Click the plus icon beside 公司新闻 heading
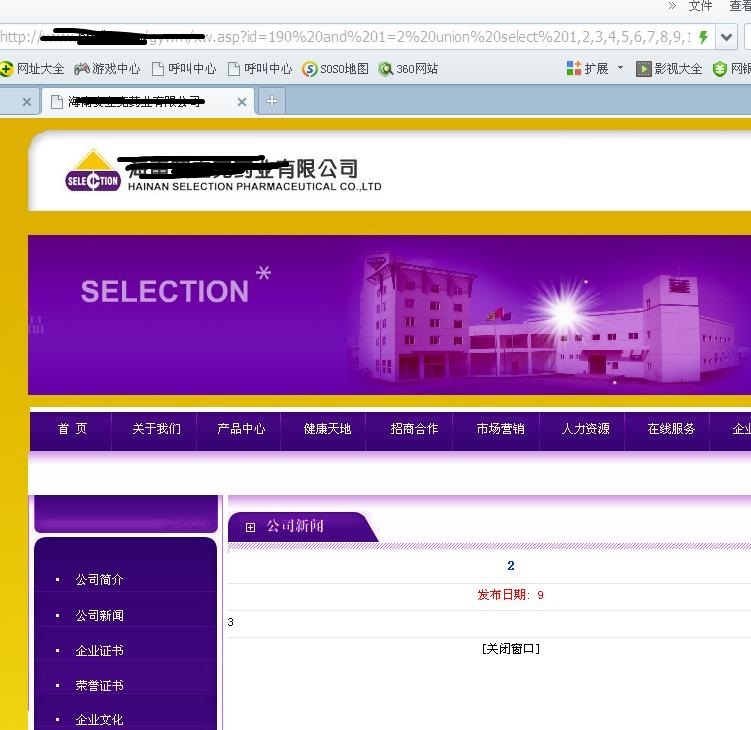Screen dimensions: 751x730 pos(250,527)
